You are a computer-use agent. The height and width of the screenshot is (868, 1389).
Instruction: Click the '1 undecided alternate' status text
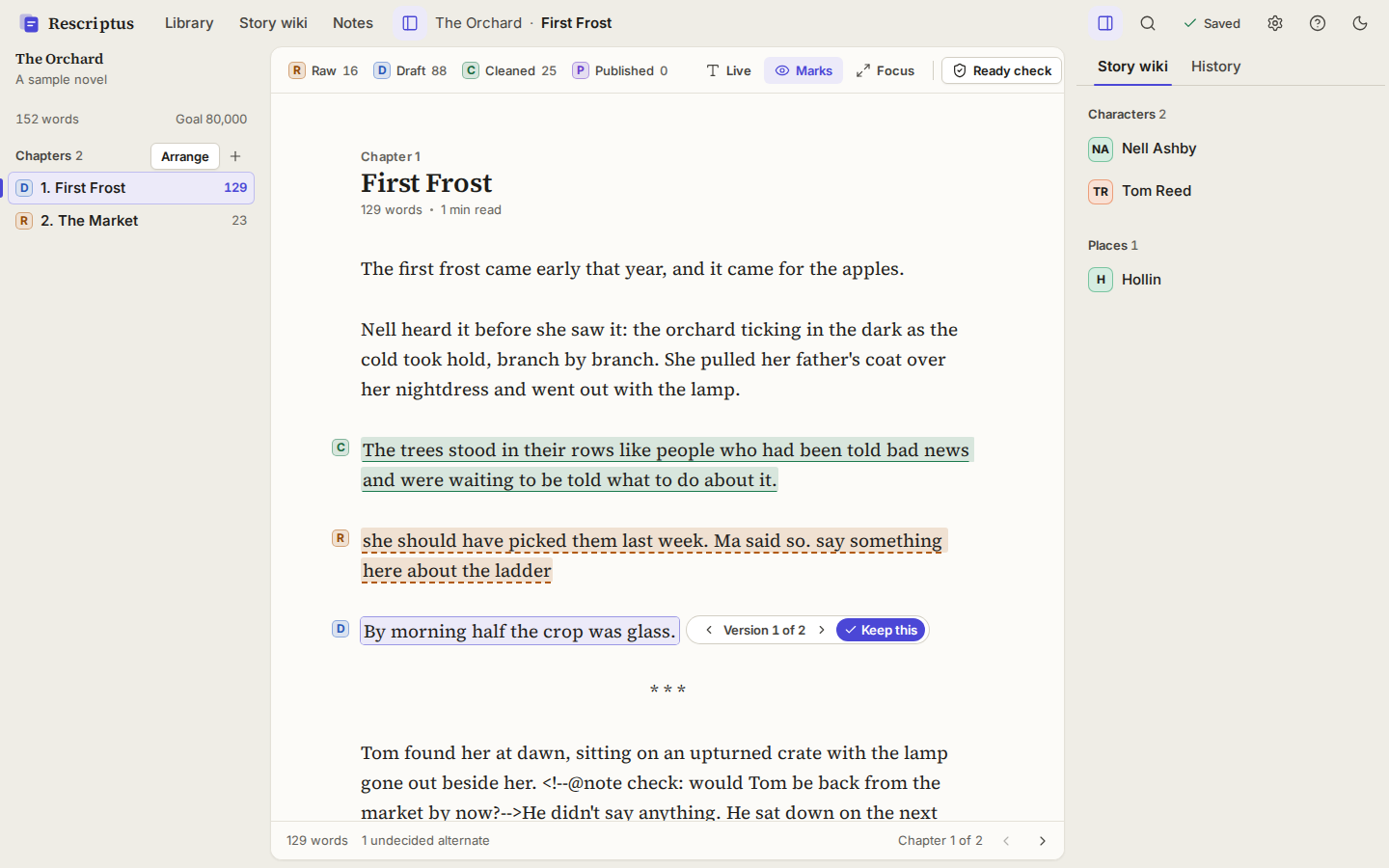425,841
